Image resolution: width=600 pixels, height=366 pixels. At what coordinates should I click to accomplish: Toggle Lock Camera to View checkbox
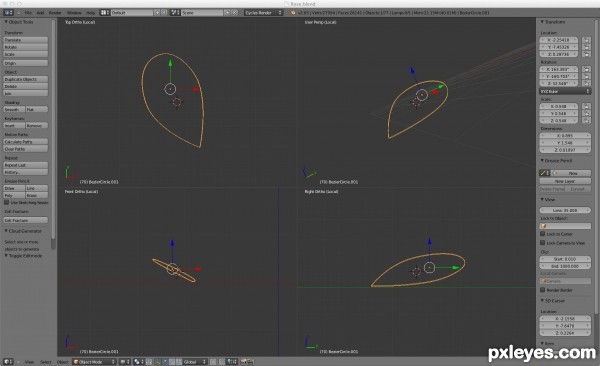point(543,243)
